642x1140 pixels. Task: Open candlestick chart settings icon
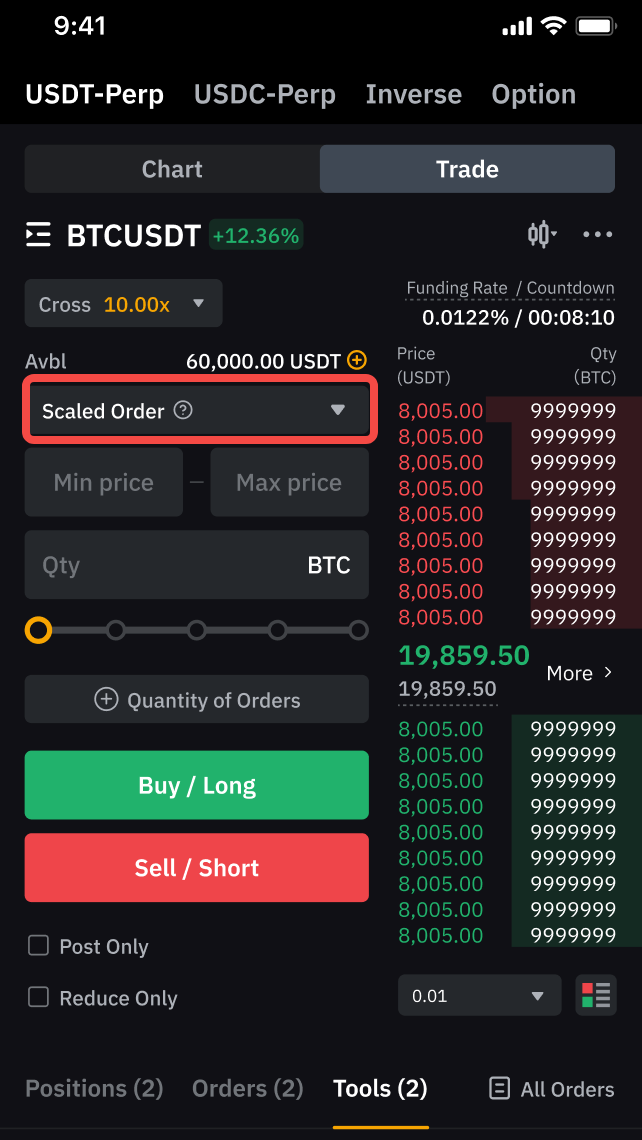click(x=541, y=235)
